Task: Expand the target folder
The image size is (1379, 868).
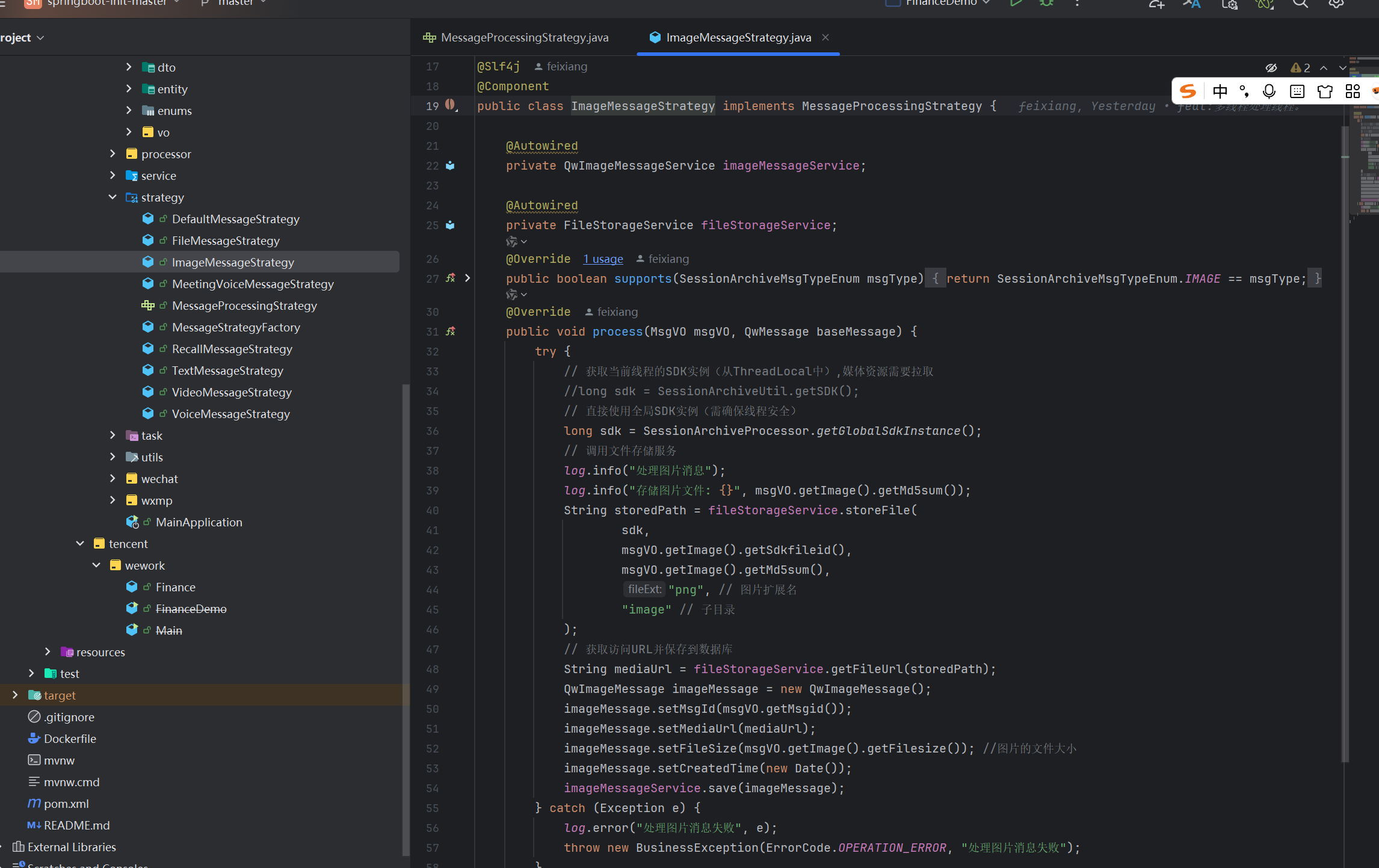Action: click(x=15, y=695)
